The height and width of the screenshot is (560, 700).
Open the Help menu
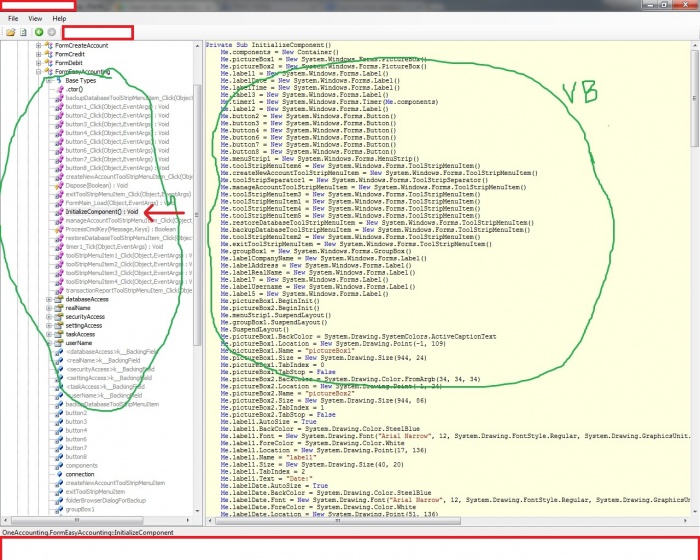pos(59,18)
